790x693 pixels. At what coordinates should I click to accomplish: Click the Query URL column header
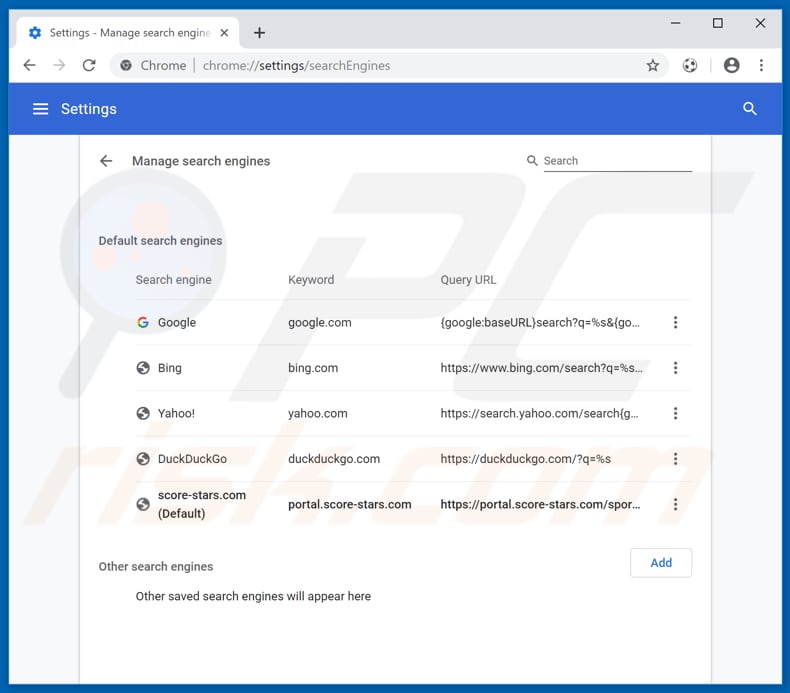pyautogui.click(x=468, y=280)
